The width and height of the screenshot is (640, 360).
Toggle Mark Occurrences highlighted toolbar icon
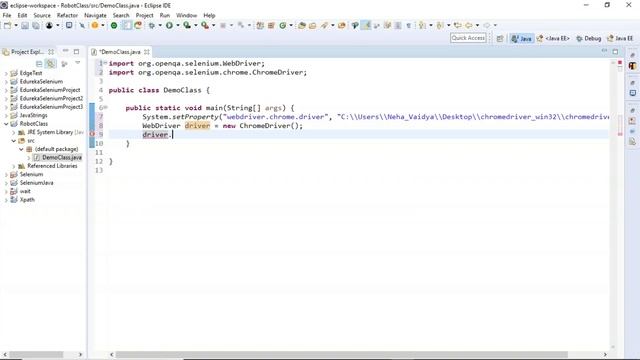click(x=366, y=25)
